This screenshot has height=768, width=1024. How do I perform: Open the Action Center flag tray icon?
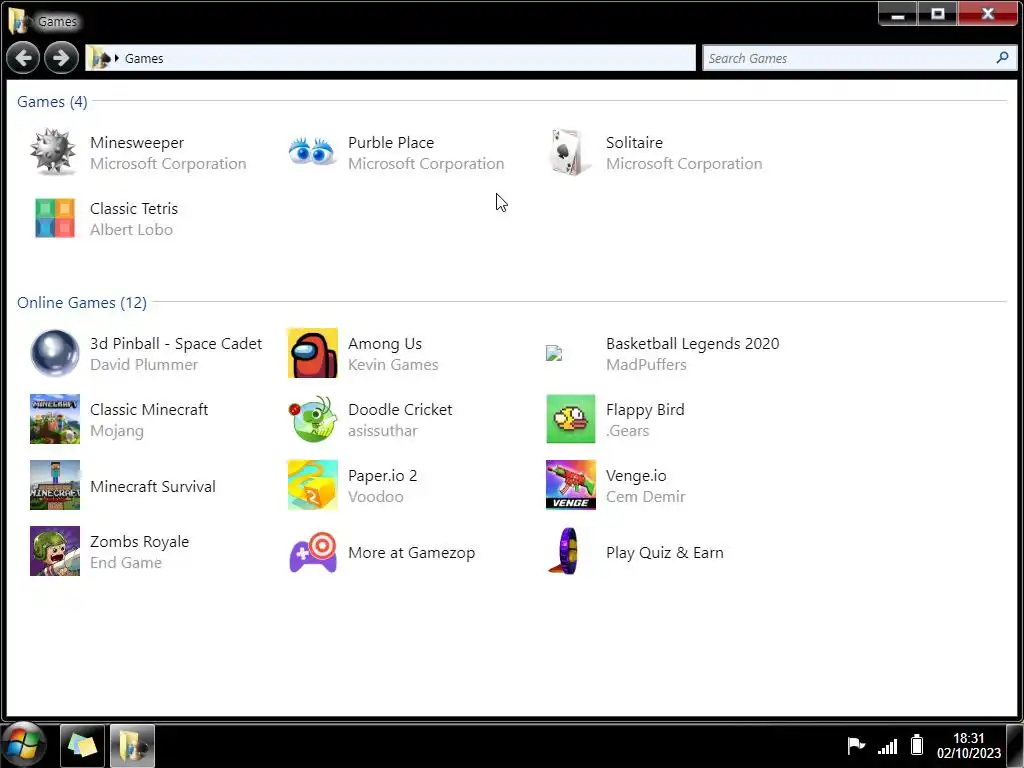[x=856, y=744]
